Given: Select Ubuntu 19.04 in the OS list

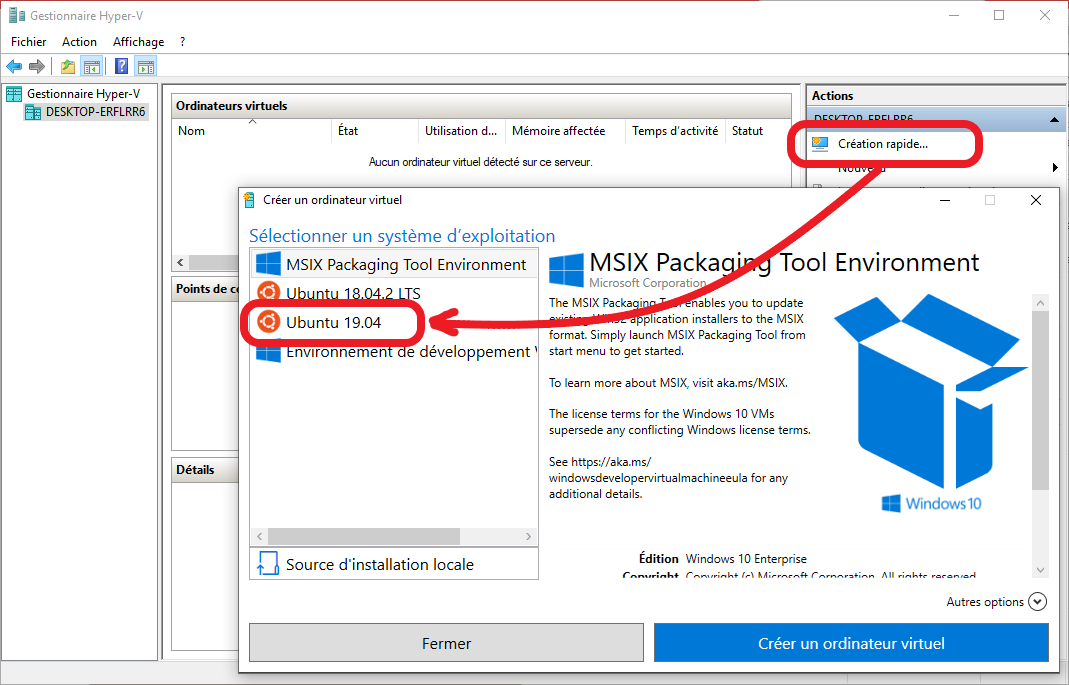Looking at the screenshot, I should (333, 322).
